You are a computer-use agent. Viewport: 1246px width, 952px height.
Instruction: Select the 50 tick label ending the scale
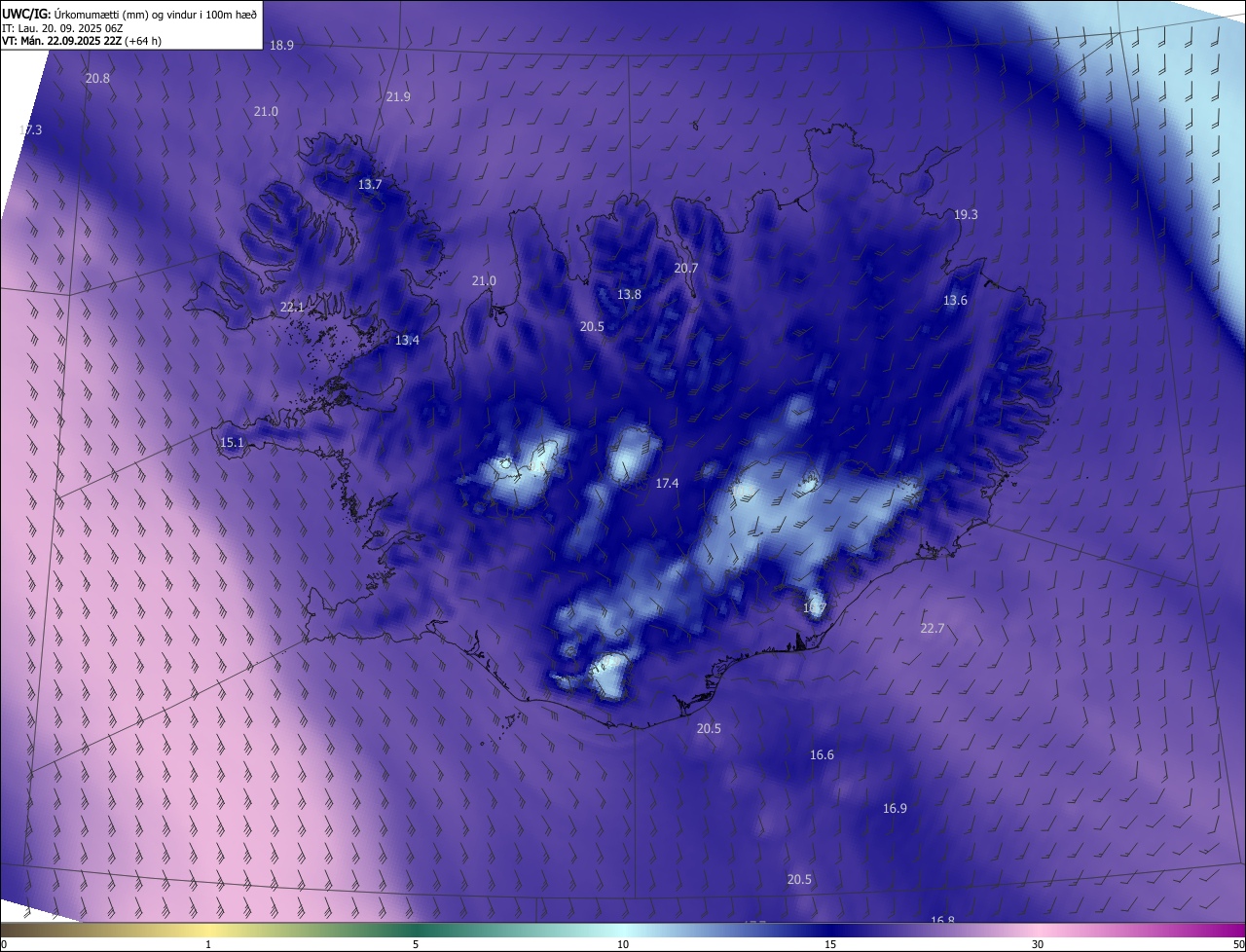click(x=1238, y=944)
